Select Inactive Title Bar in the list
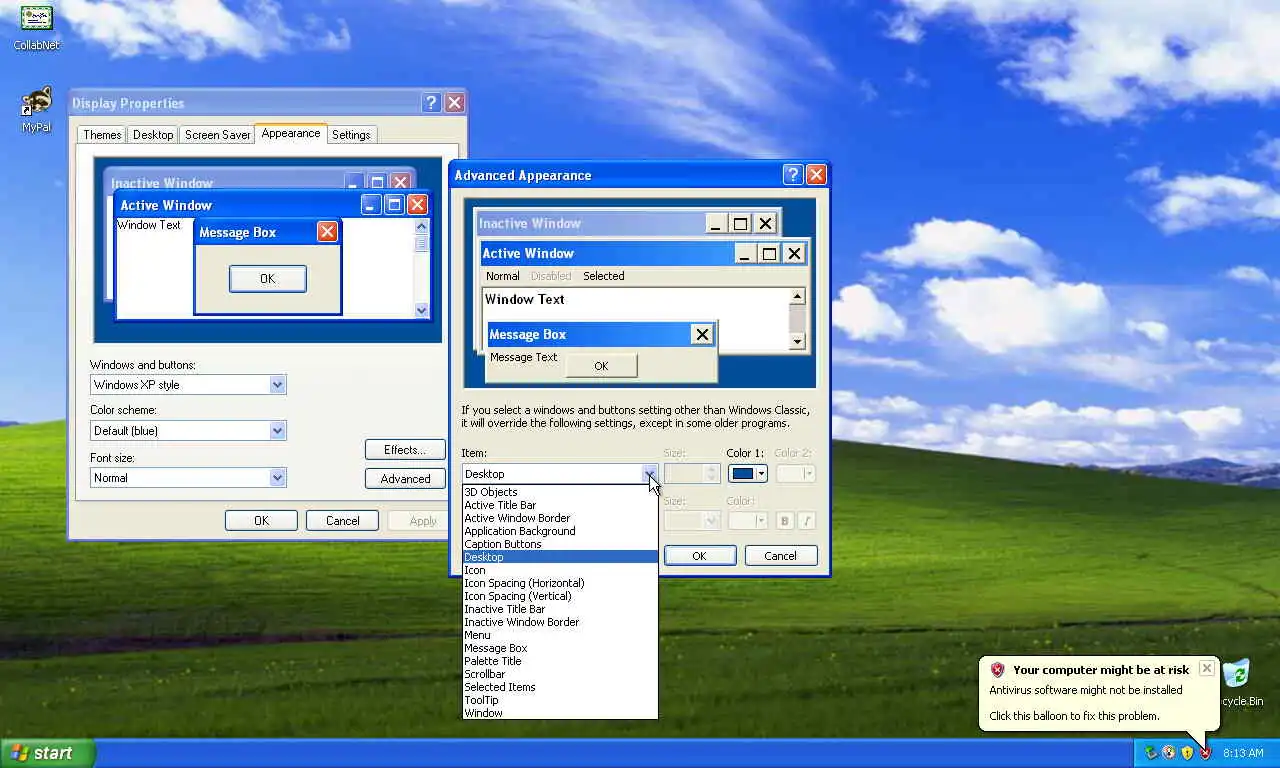The image size is (1280, 768). coord(560,609)
